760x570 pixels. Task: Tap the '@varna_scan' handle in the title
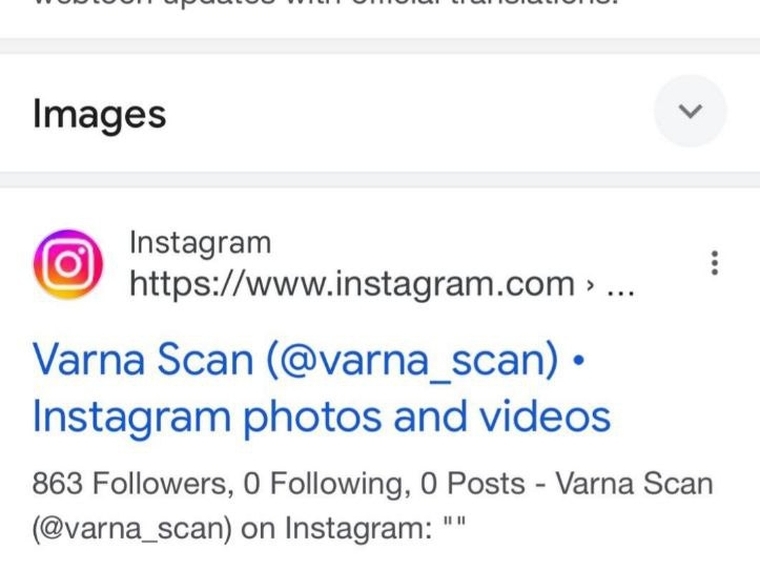point(412,361)
